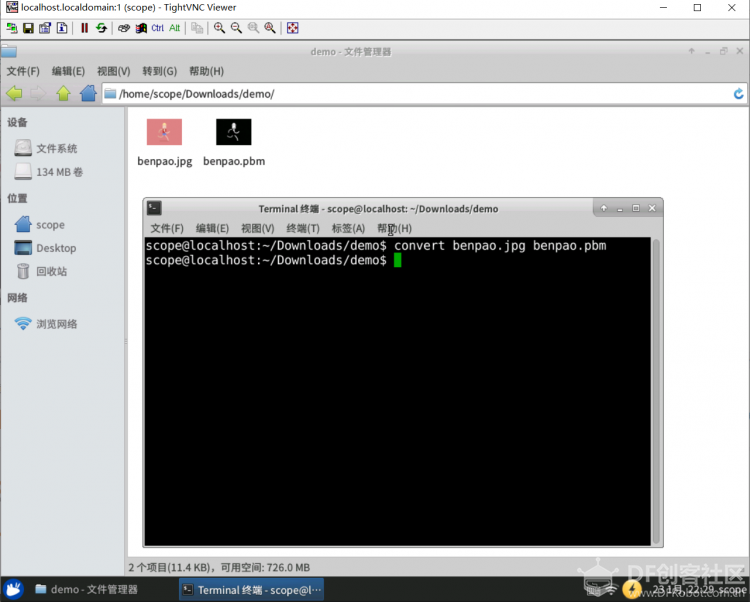Send Ctrl+Alt+Del icon

tap(124, 28)
